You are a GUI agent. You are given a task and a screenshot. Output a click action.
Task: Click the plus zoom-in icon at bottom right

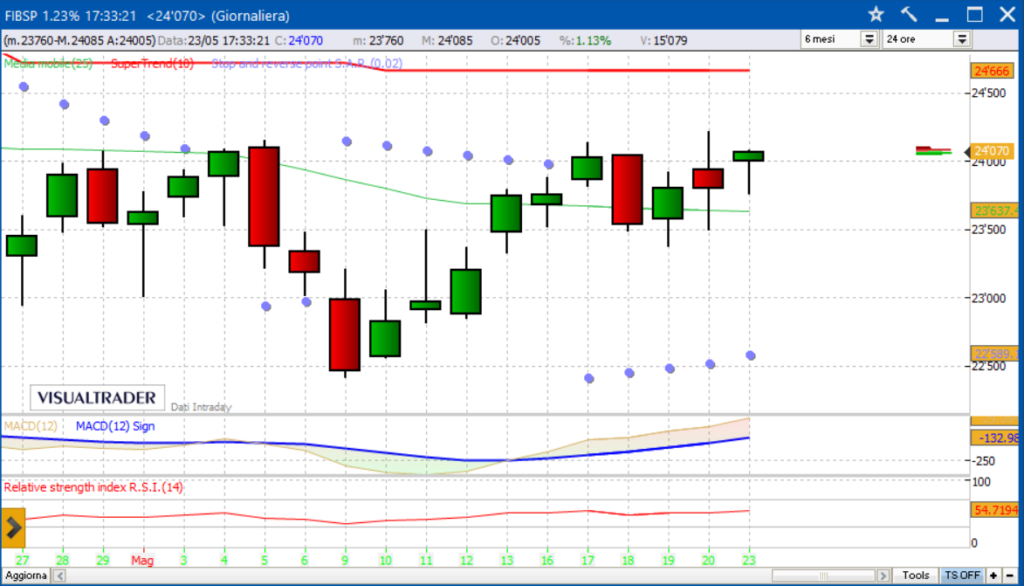(993, 576)
